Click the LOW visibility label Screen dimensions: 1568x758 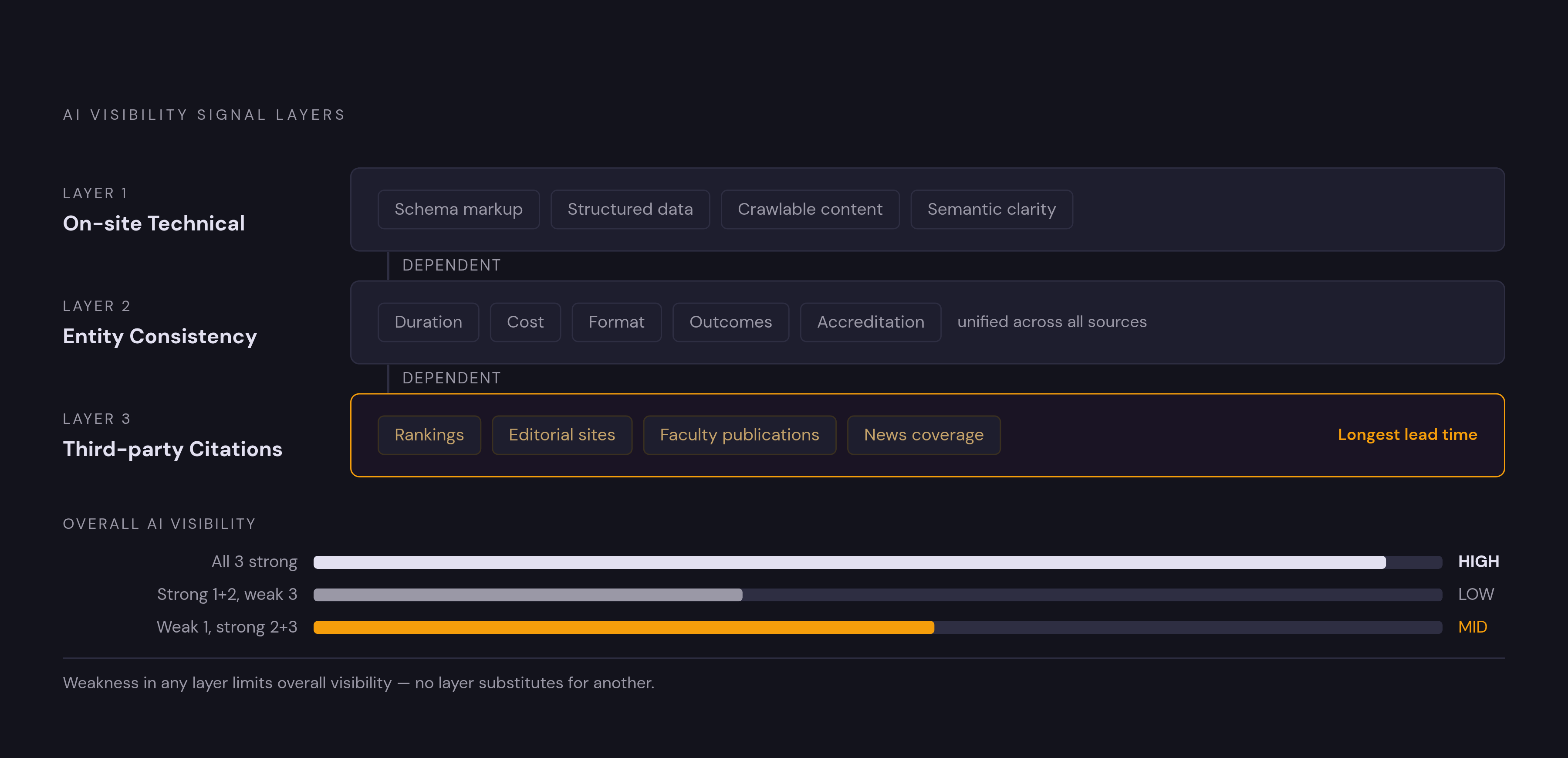tap(1476, 595)
